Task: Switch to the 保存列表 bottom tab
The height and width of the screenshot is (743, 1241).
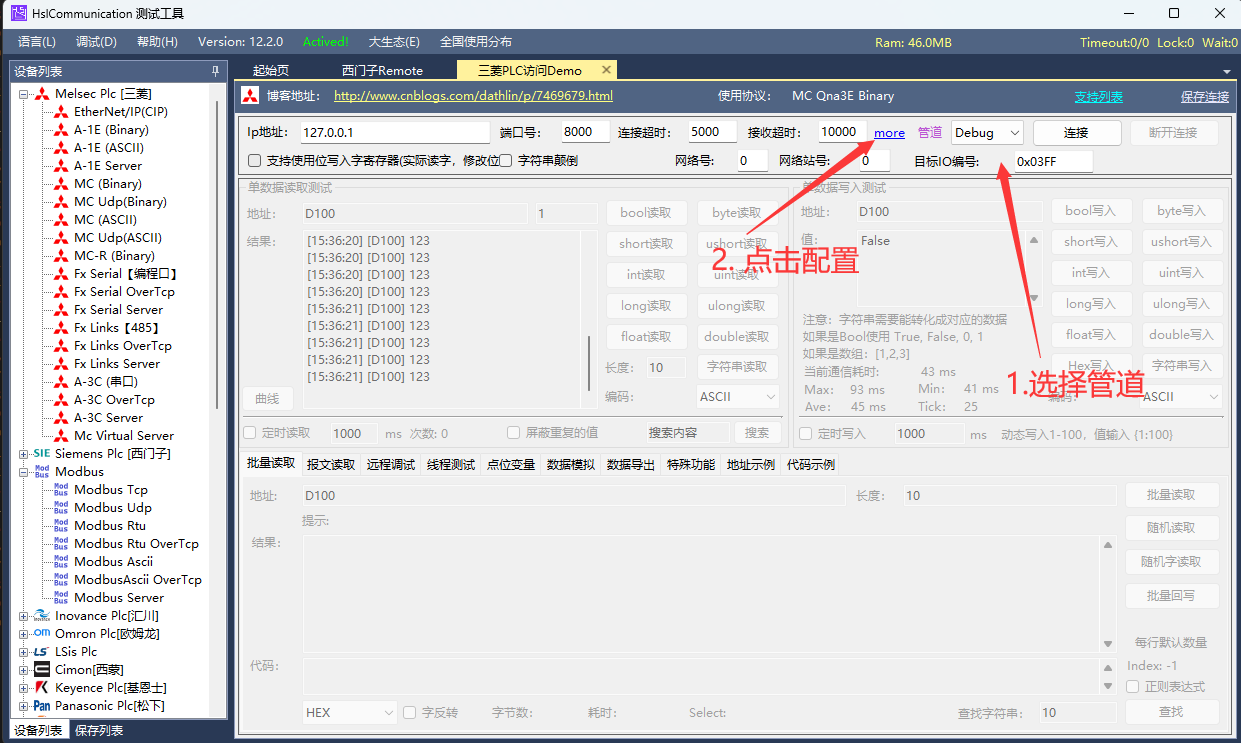Action: tap(99, 731)
